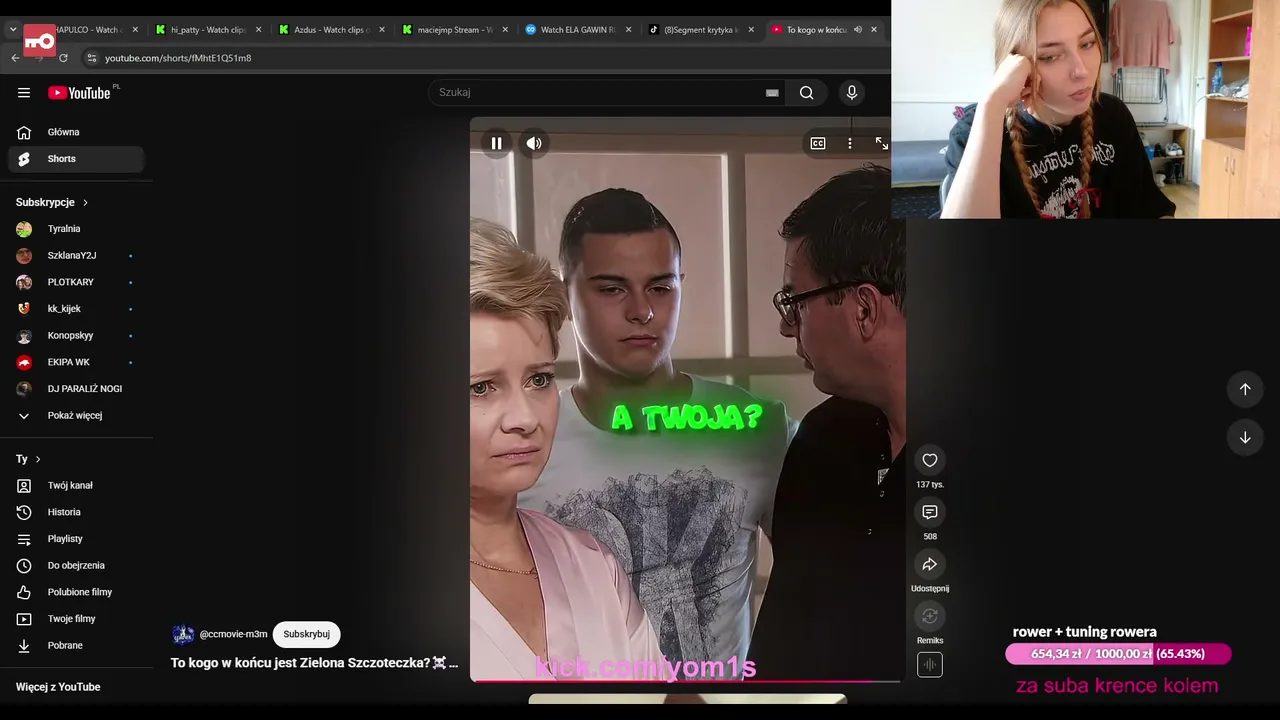This screenshot has height=720, width=1280.
Task: View site information icon in address bar
Action: click(x=91, y=58)
